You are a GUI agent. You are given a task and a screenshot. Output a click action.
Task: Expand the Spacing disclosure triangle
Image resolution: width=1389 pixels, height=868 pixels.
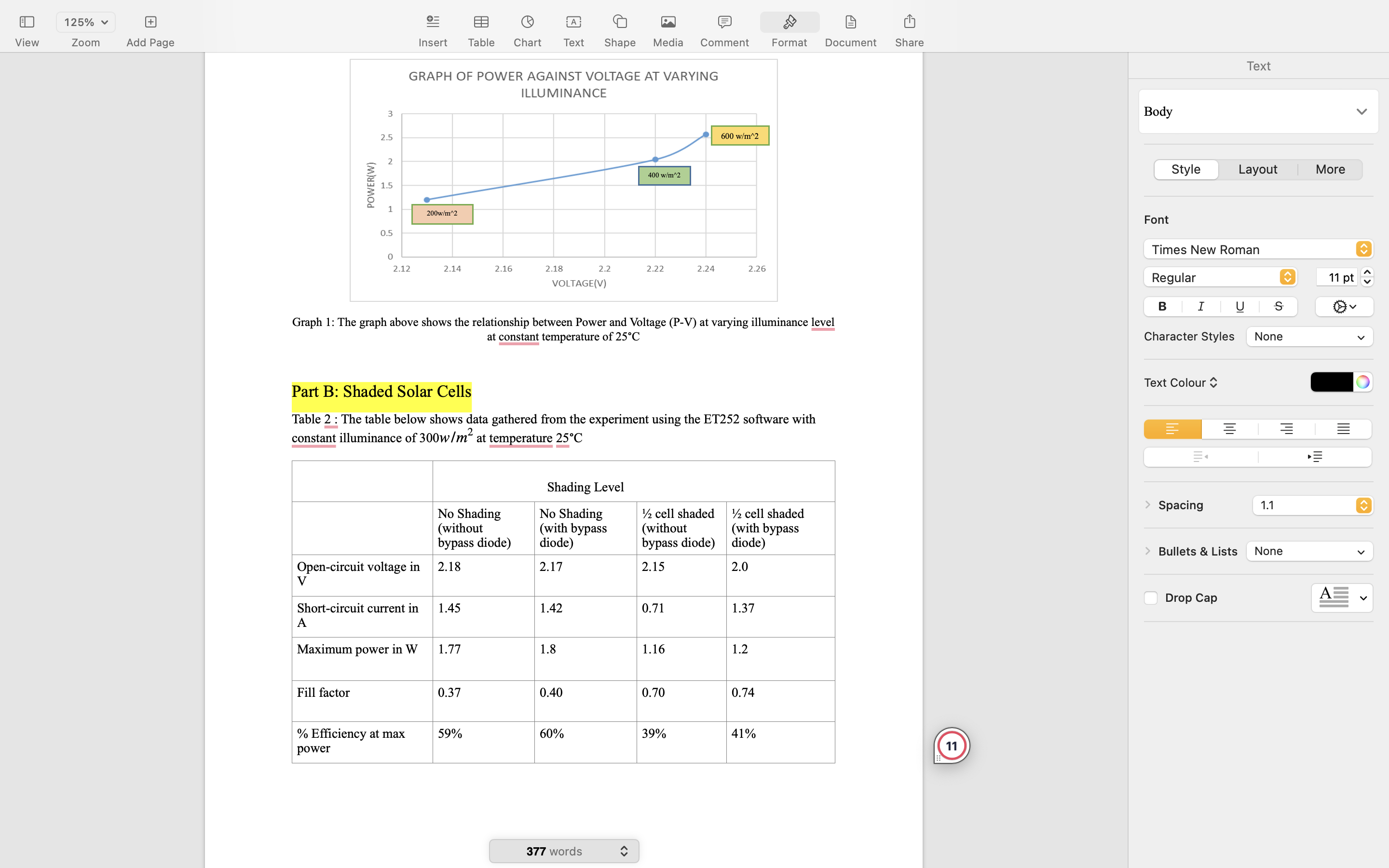1147,505
